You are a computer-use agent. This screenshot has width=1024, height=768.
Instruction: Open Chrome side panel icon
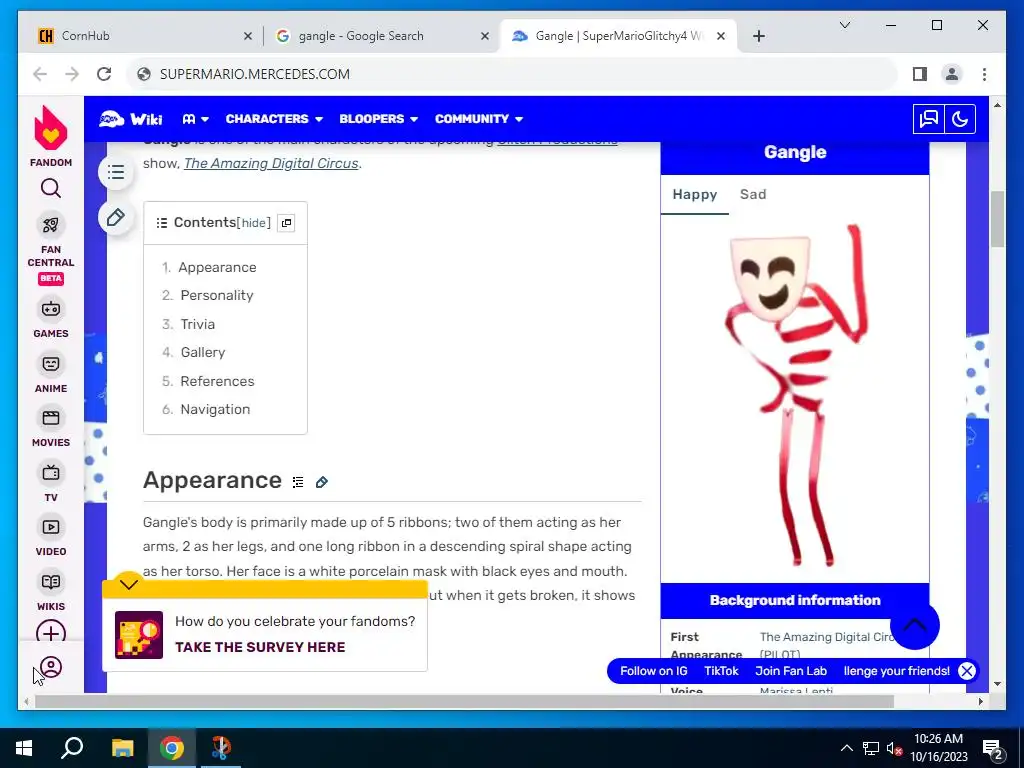pos(920,74)
